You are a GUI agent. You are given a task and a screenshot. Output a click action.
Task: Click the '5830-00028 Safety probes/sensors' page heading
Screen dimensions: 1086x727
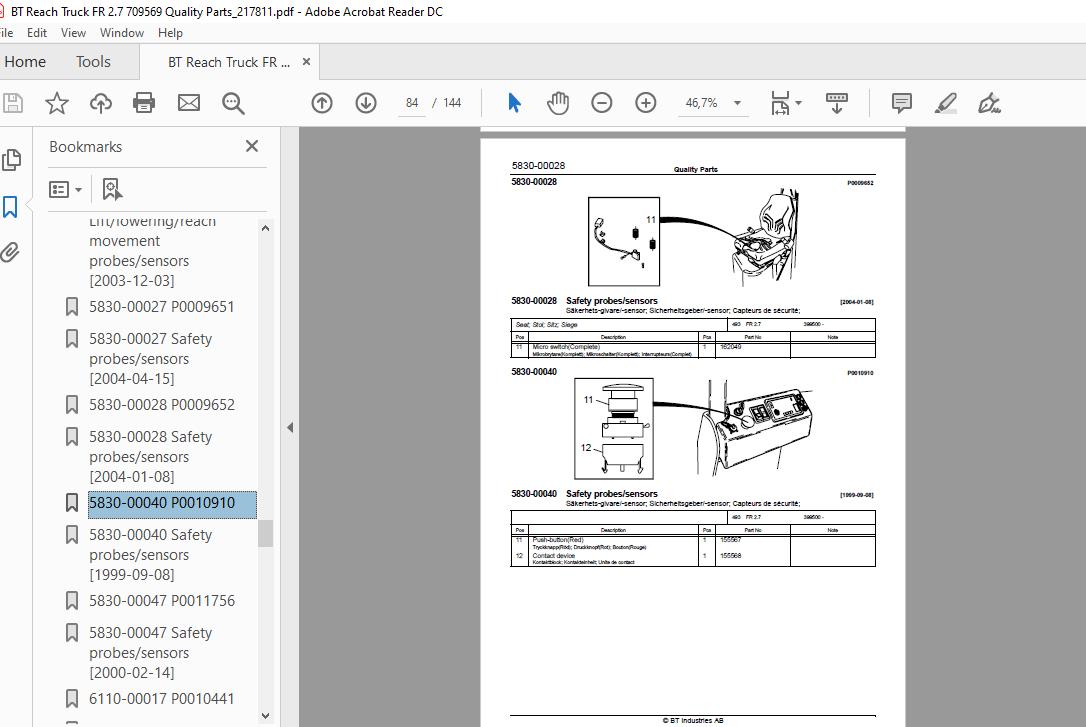[585, 301]
